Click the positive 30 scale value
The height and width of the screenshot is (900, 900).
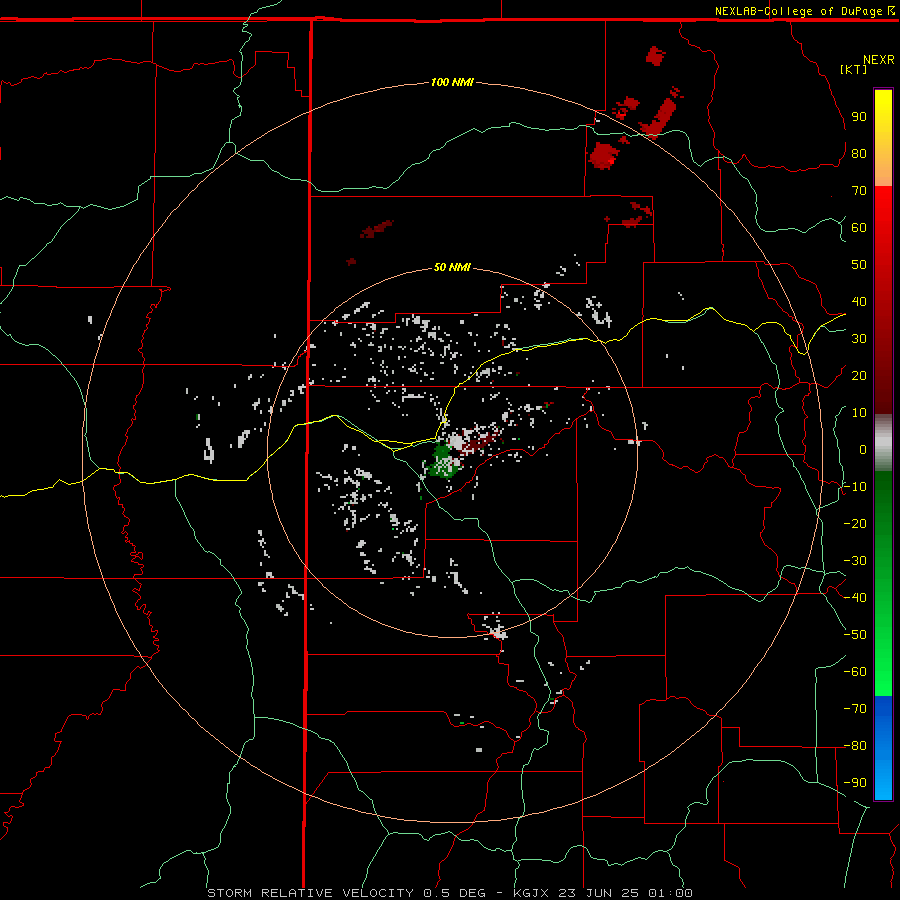859,339
